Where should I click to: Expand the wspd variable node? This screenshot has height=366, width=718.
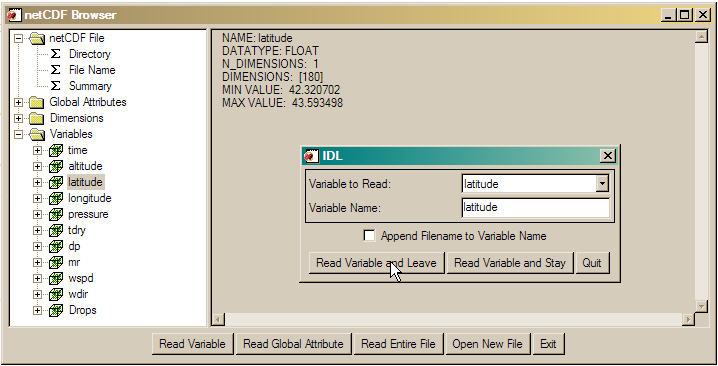coord(38,279)
